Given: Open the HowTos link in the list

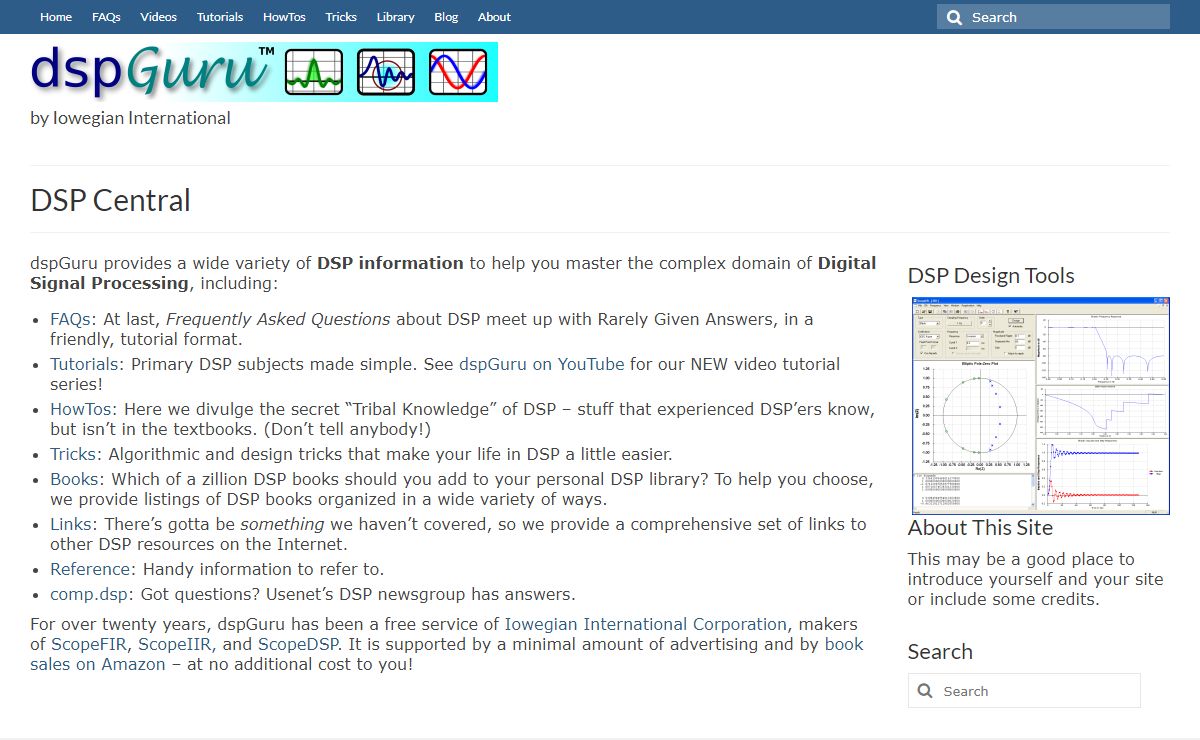Looking at the screenshot, I should point(81,409).
